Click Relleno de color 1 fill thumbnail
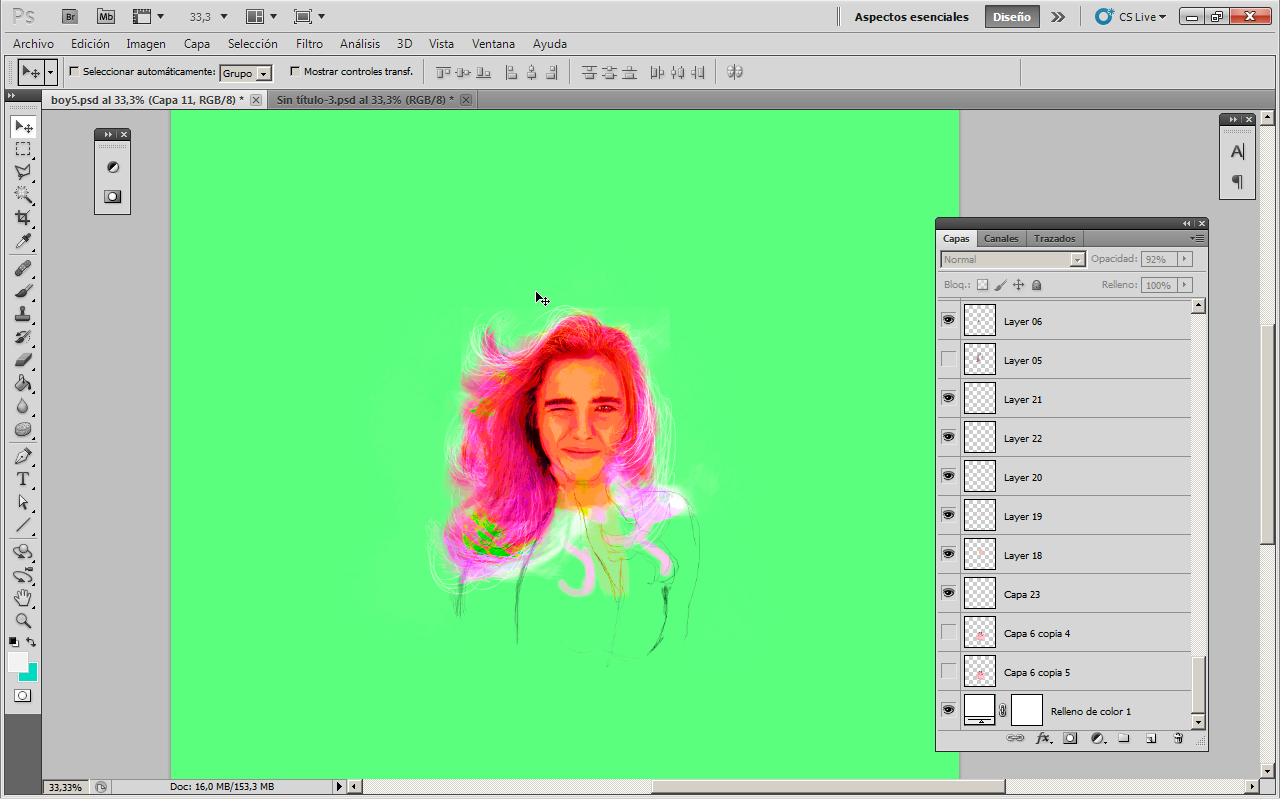The image size is (1280, 800). point(980,710)
